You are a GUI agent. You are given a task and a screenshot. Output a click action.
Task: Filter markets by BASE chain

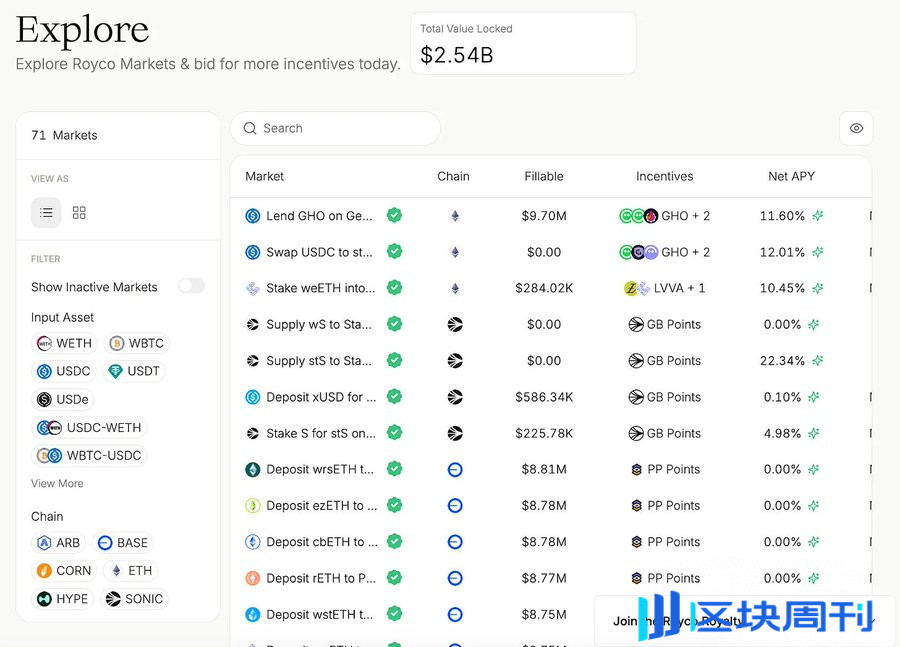pos(123,543)
